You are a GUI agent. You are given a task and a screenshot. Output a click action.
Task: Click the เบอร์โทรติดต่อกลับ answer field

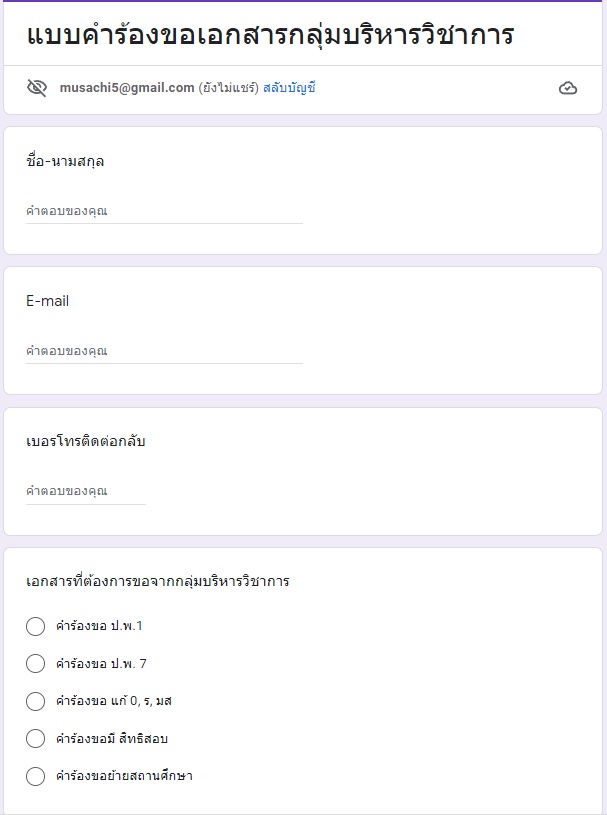(86, 492)
